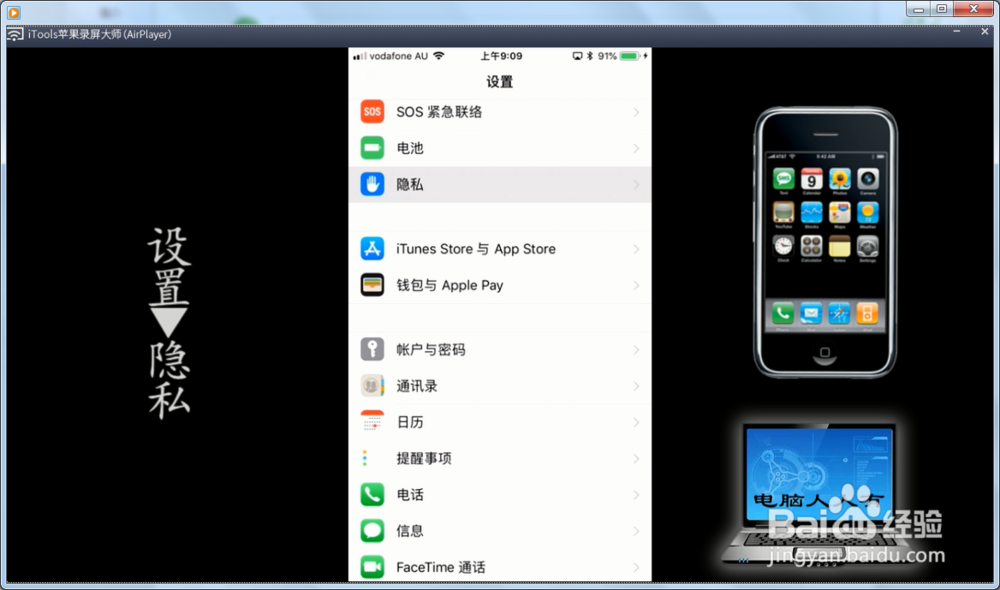
Task: Select the 隐私 settings entry
Action: [x=500, y=184]
